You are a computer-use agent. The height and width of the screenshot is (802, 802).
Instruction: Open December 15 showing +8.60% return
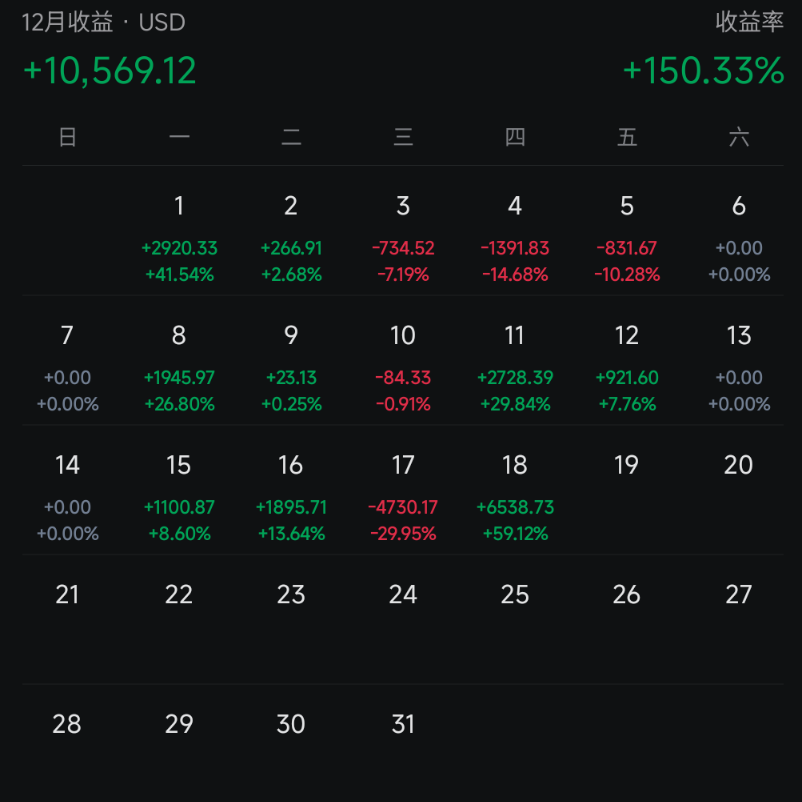tap(179, 497)
